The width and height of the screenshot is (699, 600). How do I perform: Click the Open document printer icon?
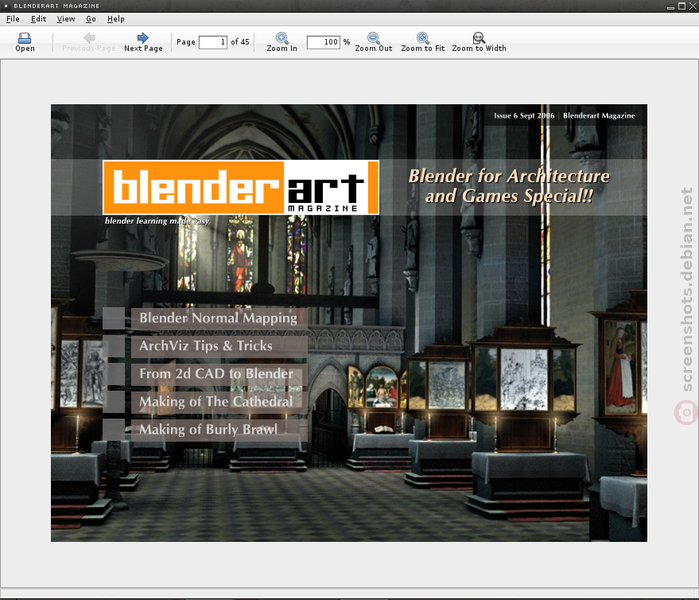[25, 38]
